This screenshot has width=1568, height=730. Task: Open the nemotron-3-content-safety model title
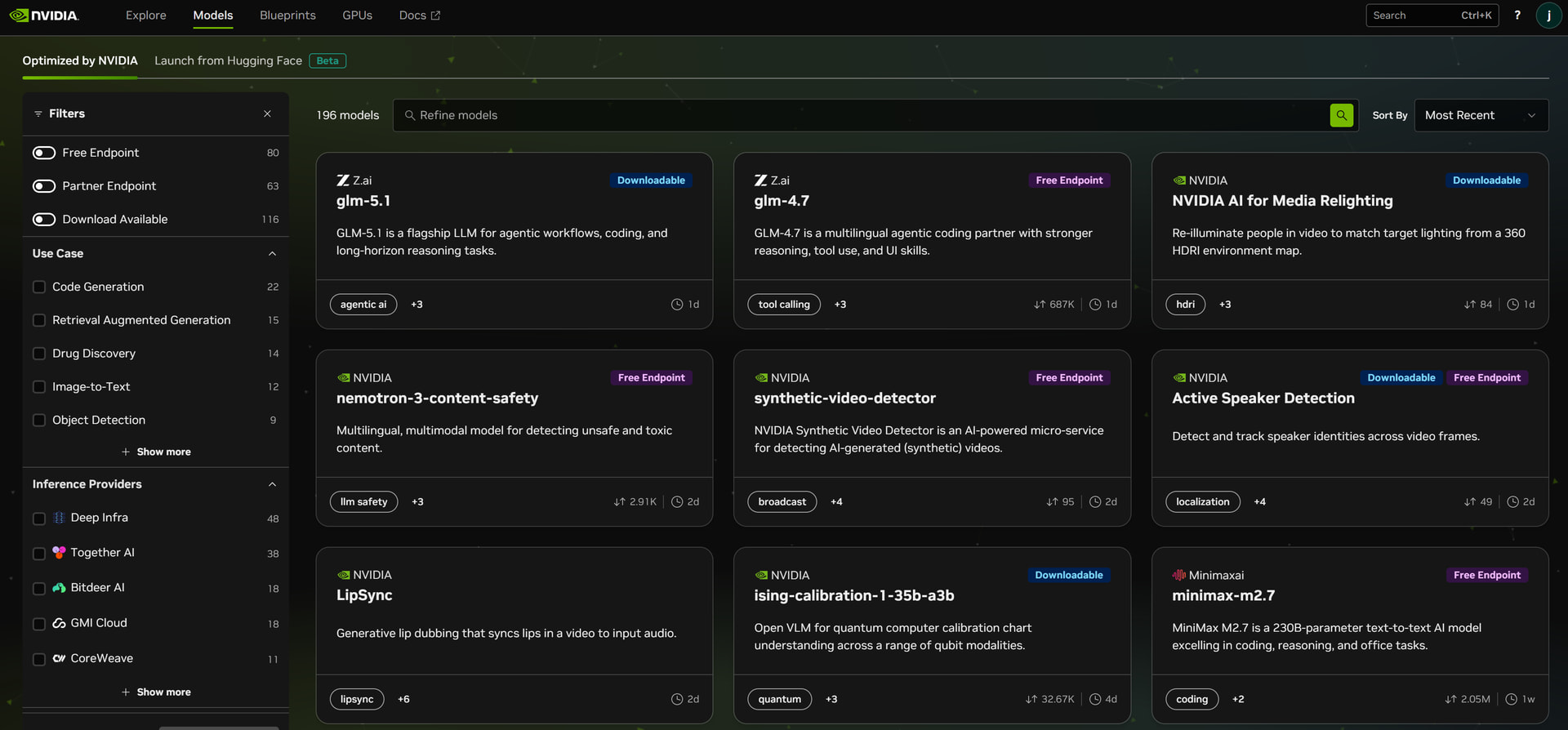click(437, 398)
